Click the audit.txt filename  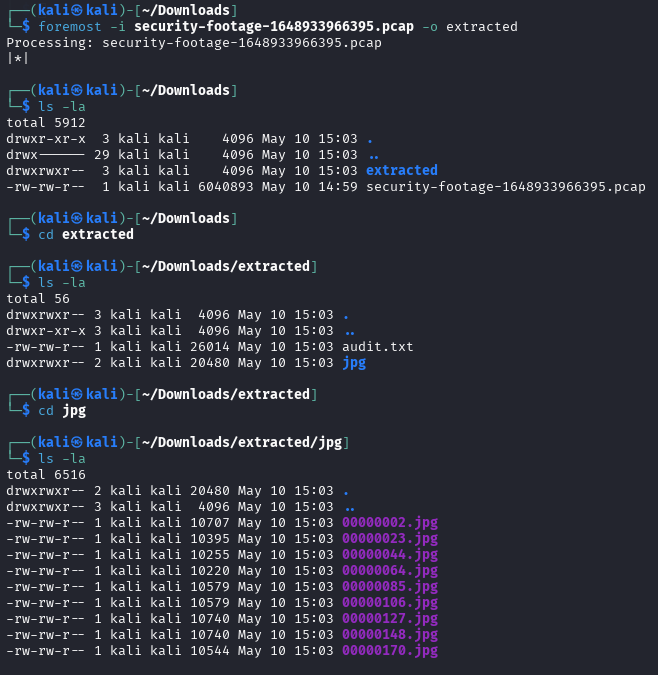378,347
